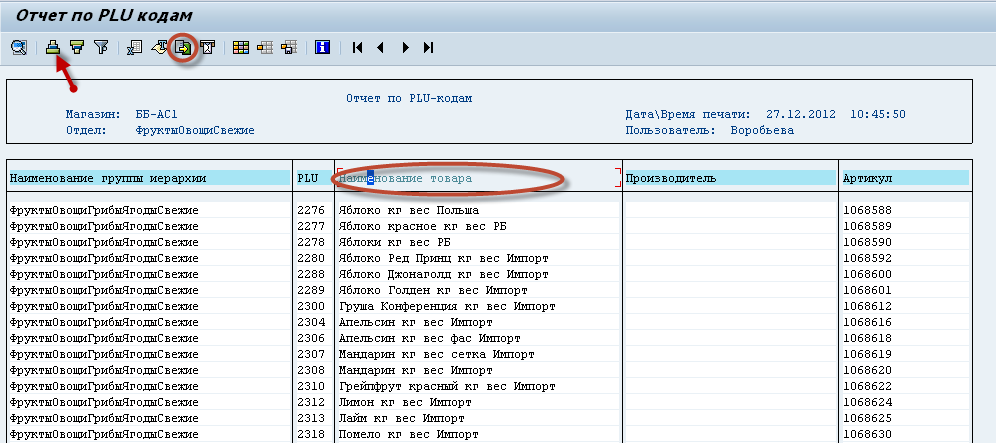Select article number 1068618
The image size is (996, 443).
[x=868, y=339]
